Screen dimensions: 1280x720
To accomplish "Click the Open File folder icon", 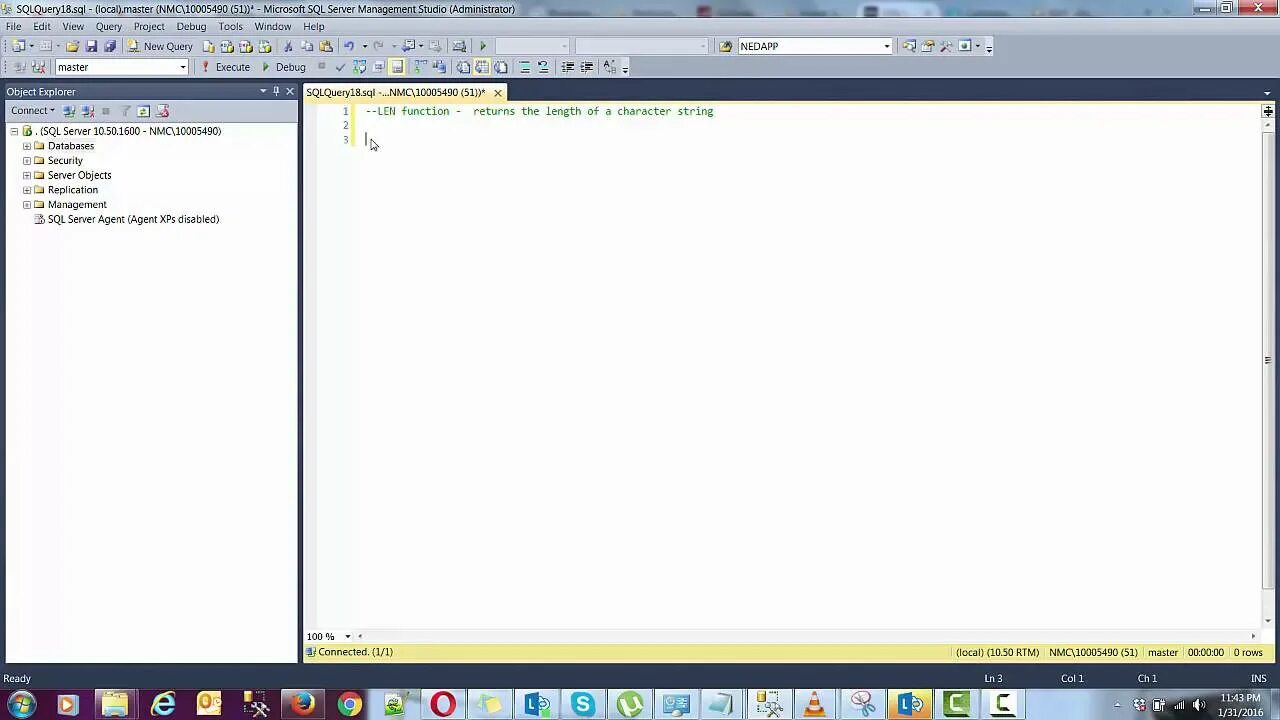I will click(x=72, y=46).
